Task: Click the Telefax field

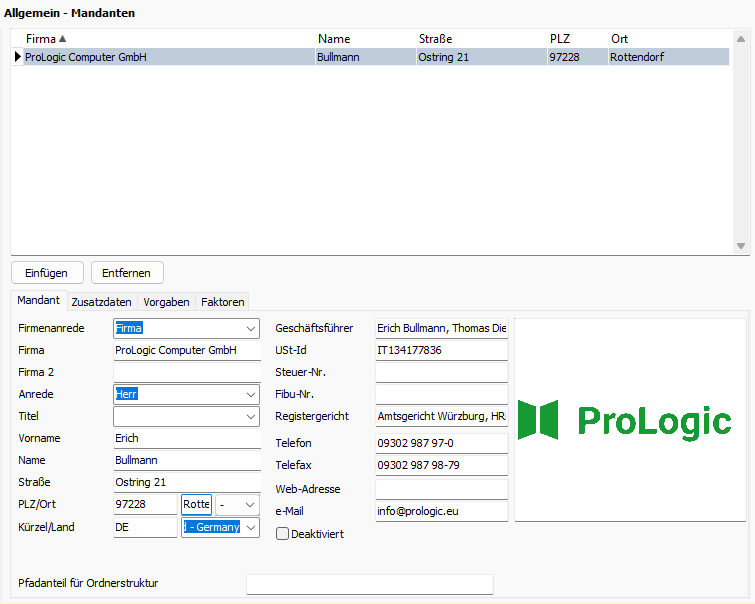Action: pyautogui.click(x=442, y=465)
